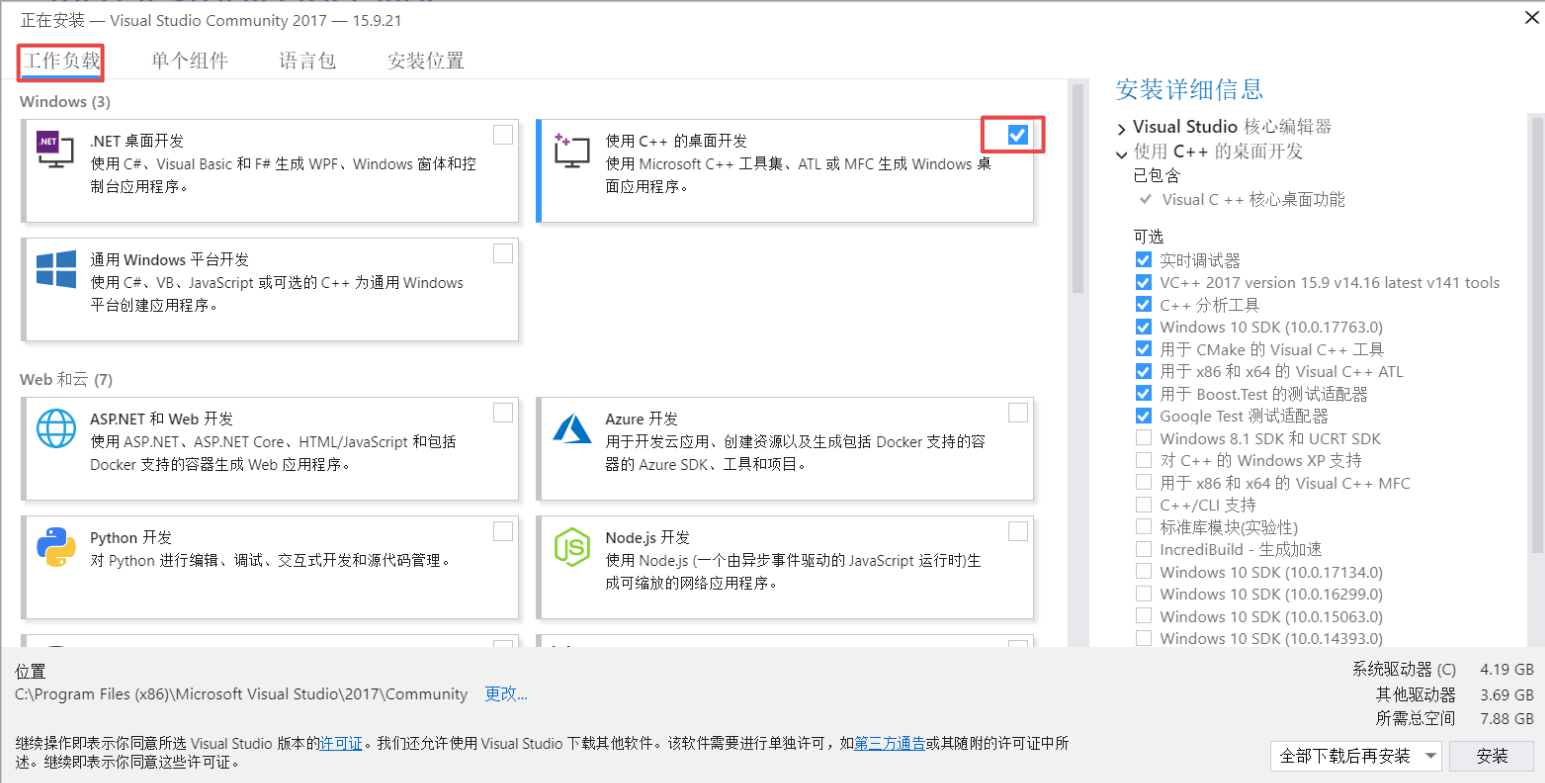This screenshot has height=783, width=1545.
Task: Click the install path C:\Program Files (x86) text
Action: tap(241, 694)
